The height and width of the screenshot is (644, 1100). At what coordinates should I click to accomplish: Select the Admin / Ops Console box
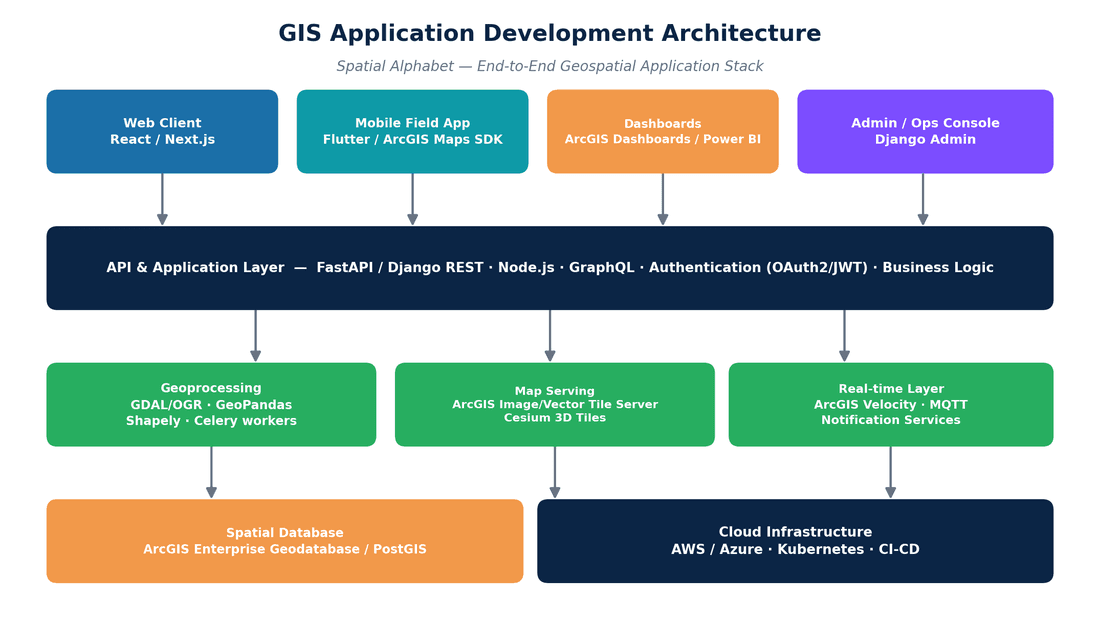(925, 131)
